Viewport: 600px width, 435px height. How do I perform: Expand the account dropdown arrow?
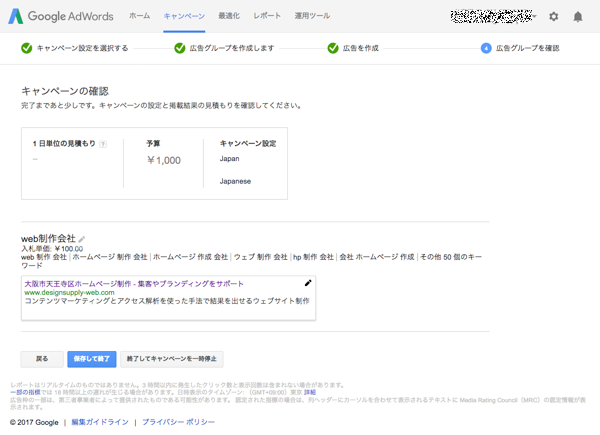(x=535, y=16)
